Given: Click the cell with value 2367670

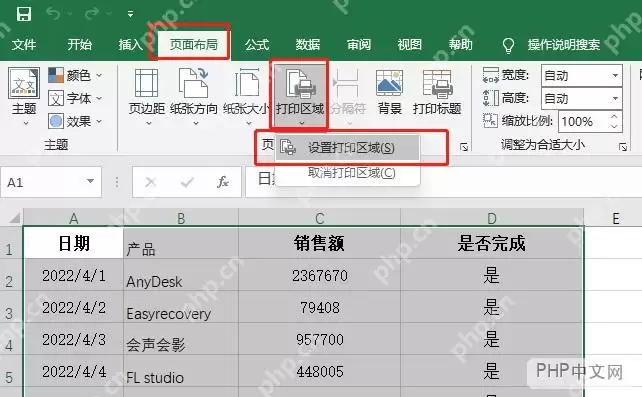Looking at the screenshot, I should (x=319, y=275).
